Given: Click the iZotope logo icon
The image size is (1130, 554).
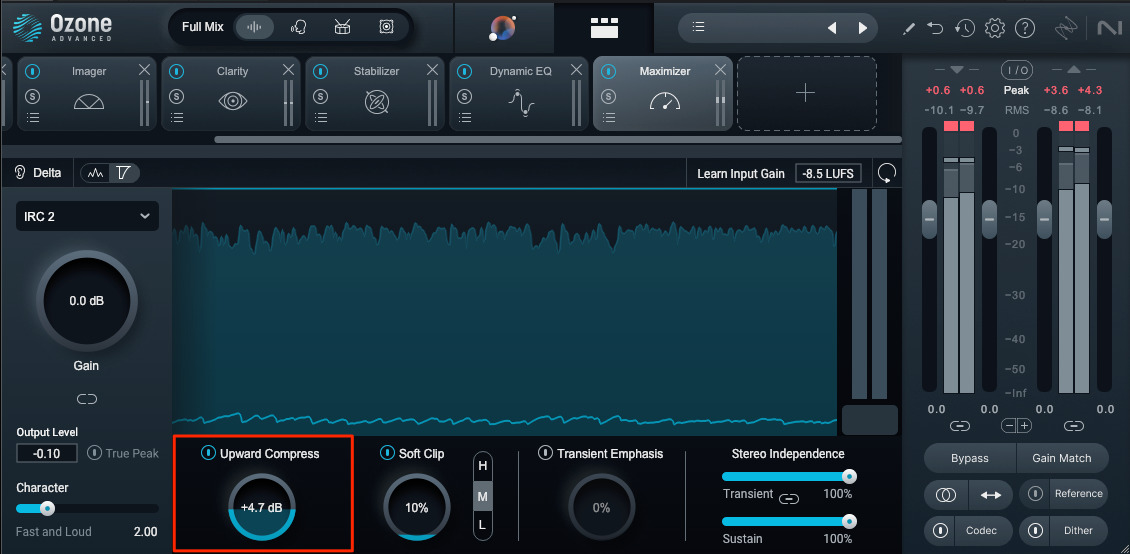Looking at the screenshot, I should 1066,28.
